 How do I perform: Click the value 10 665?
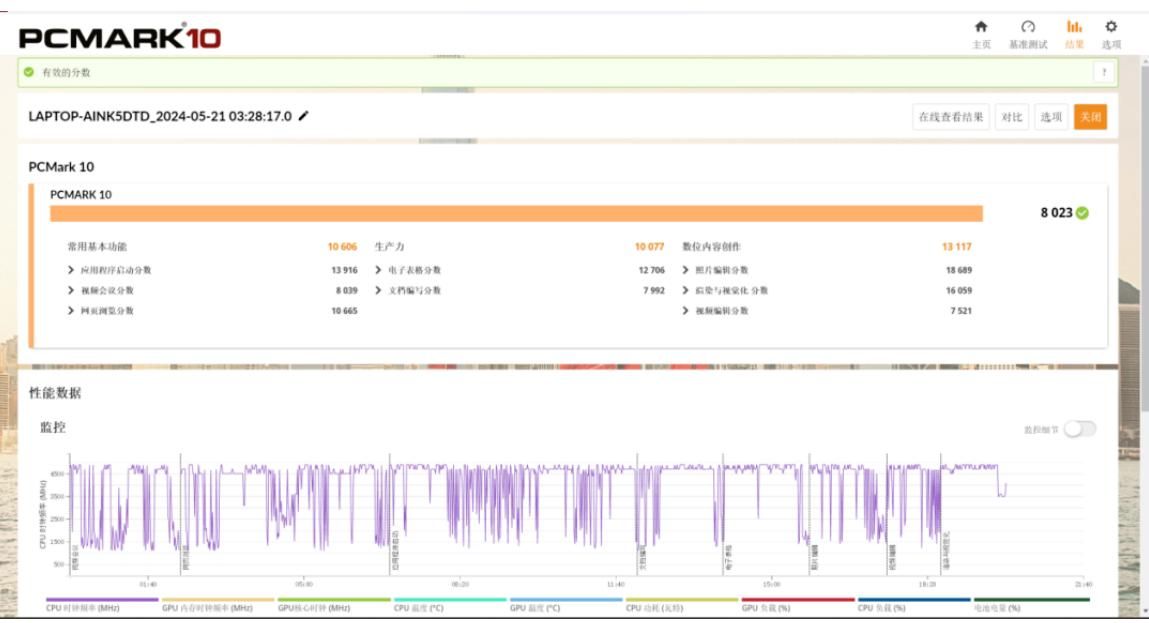pos(344,311)
